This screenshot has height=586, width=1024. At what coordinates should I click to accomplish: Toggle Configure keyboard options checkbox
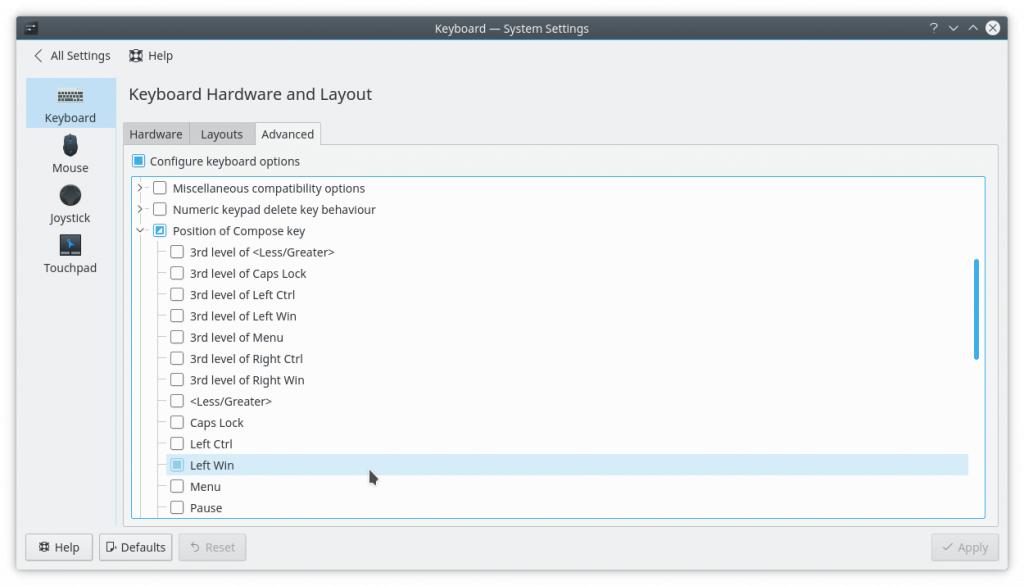point(139,161)
